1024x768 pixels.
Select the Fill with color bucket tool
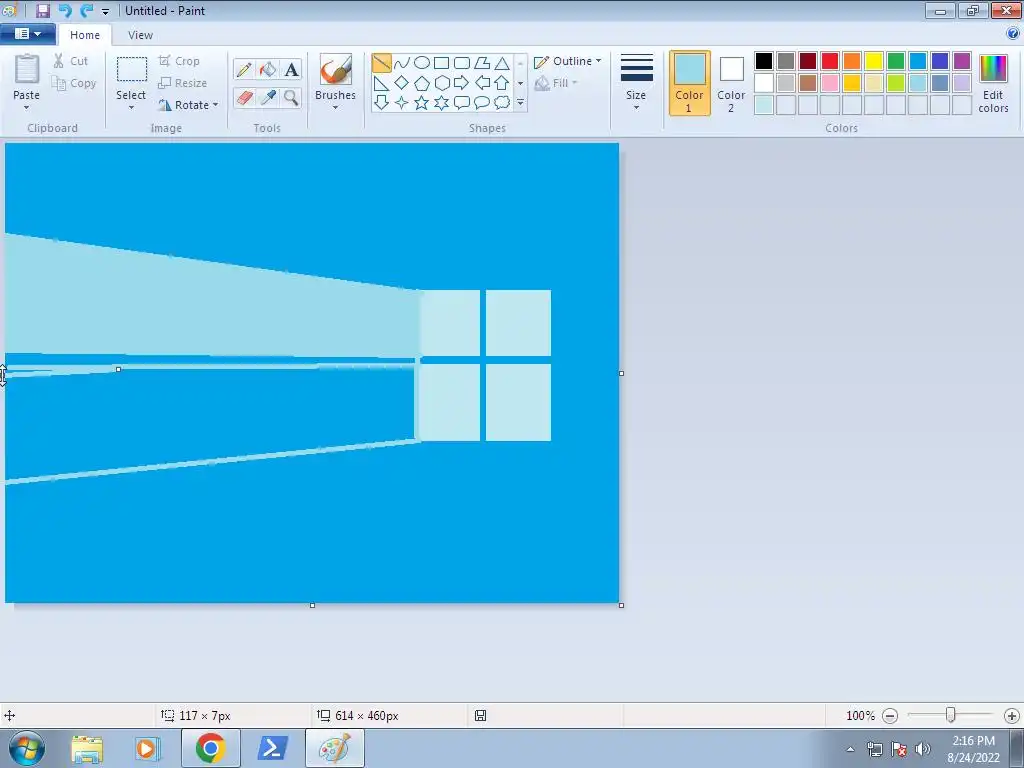pyautogui.click(x=268, y=69)
